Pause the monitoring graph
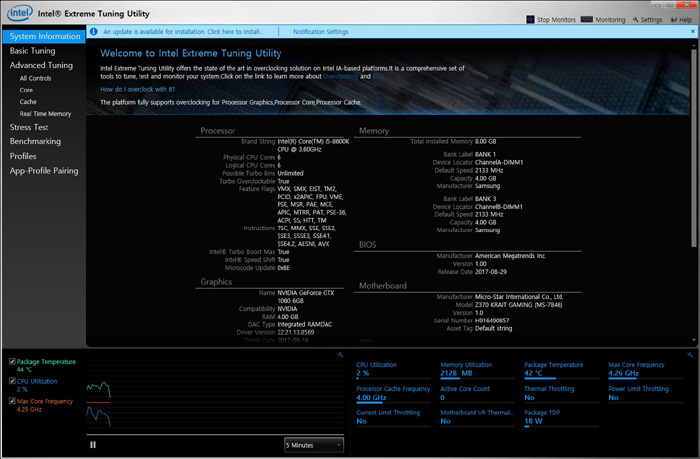This screenshot has width=700, height=459. click(93, 445)
